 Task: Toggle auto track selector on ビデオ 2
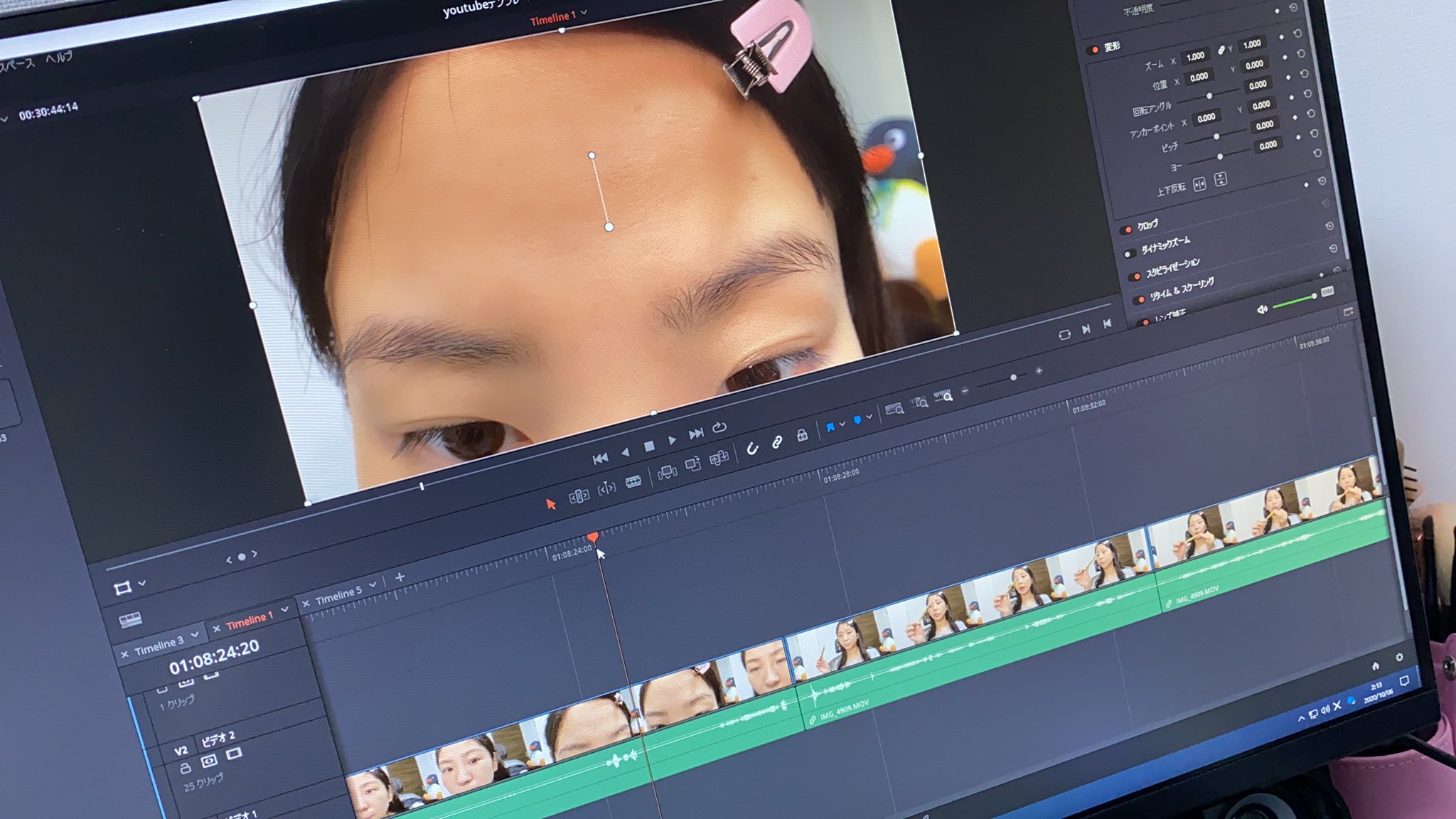[209, 761]
